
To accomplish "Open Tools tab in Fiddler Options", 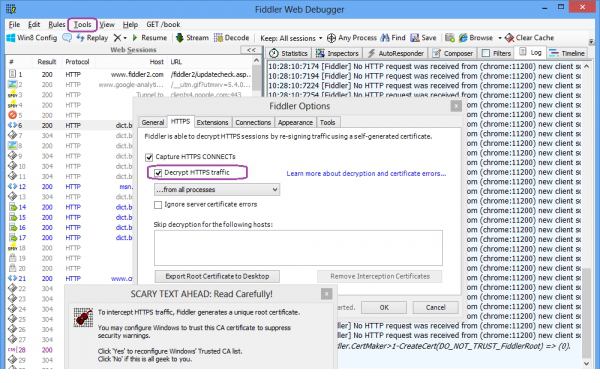I will point(328,122).
